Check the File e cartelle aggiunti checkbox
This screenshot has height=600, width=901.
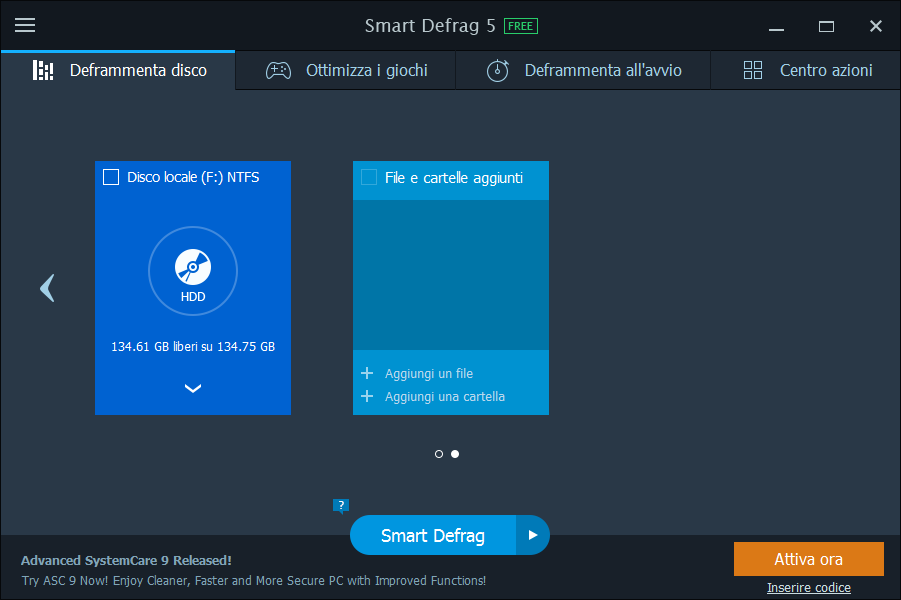[x=369, y=177]
